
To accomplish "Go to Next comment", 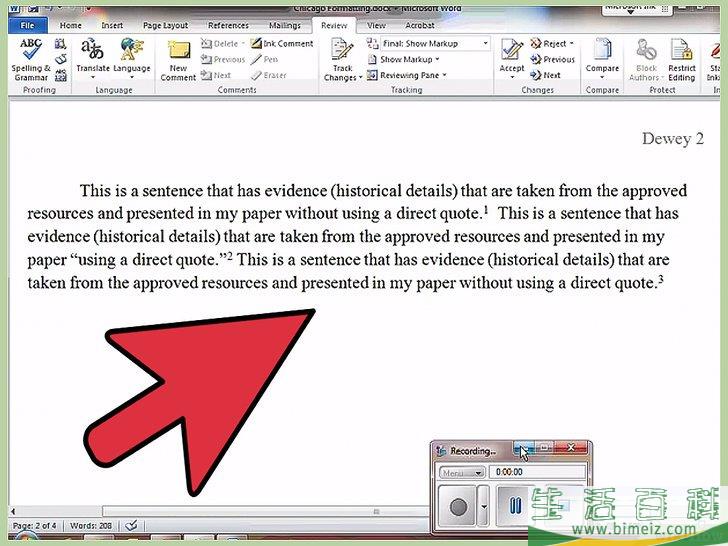I will pyautogui.click(x=216, y=75).
